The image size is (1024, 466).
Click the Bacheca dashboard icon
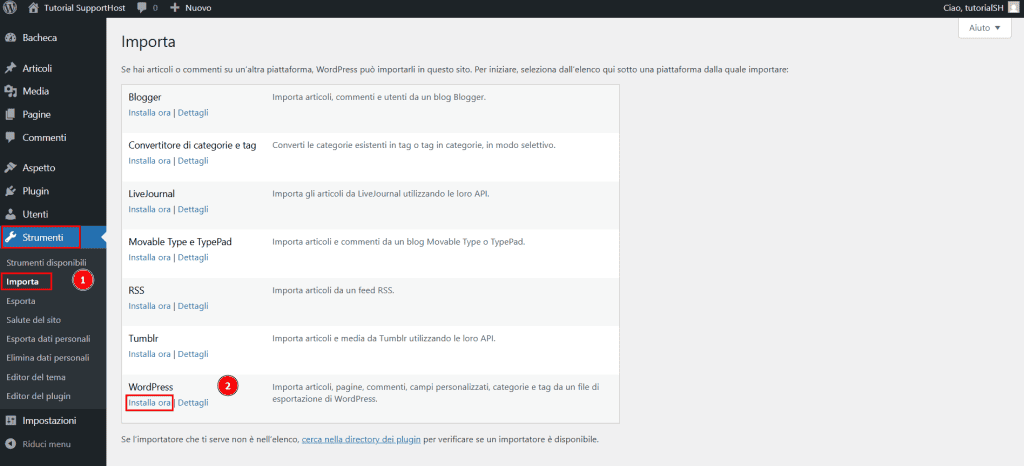[10, 38]
